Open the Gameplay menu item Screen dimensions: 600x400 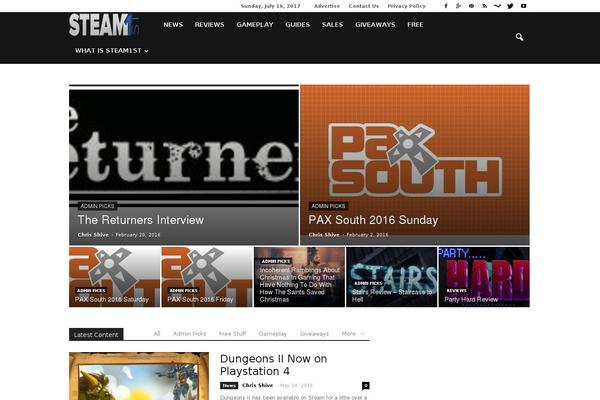tap(255, 24)
